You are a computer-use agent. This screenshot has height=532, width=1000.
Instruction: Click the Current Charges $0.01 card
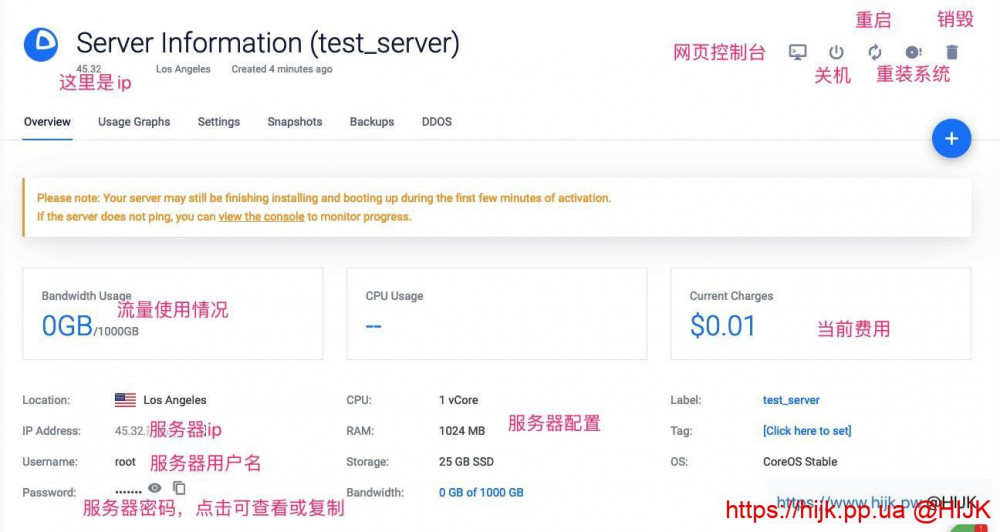pos(820,313)
